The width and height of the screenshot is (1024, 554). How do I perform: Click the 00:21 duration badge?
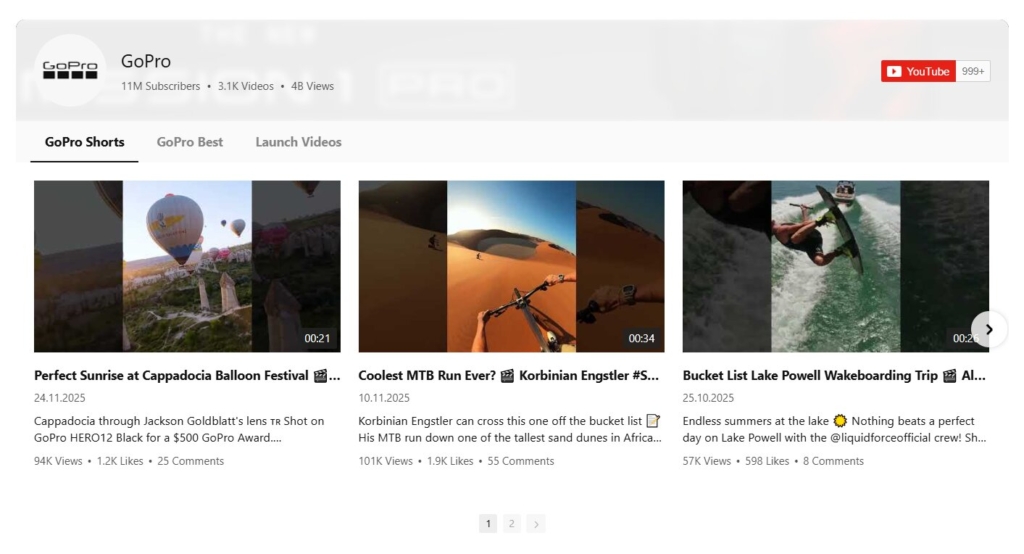click(x=317, y=338)
